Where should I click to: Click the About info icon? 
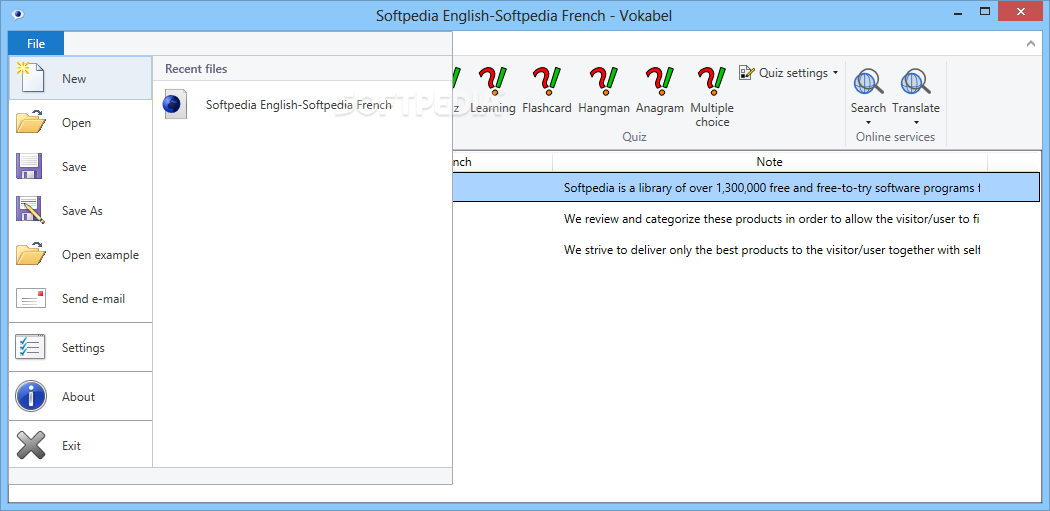(x=31, y=396)
